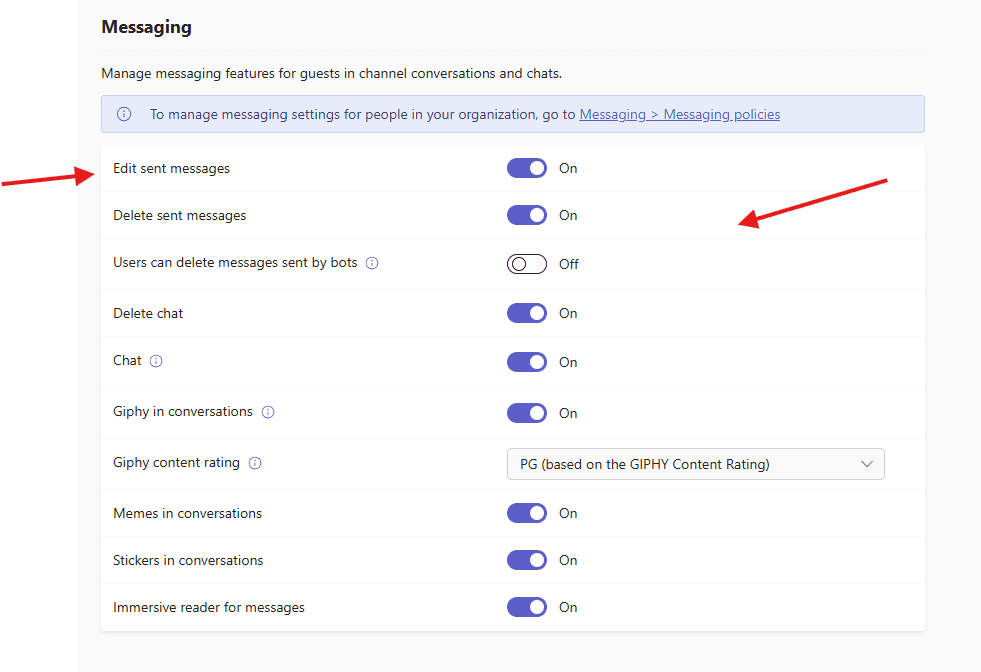Click the info icon next to Chat
Viewport: 981px width, 672px height.
point(156,361)
